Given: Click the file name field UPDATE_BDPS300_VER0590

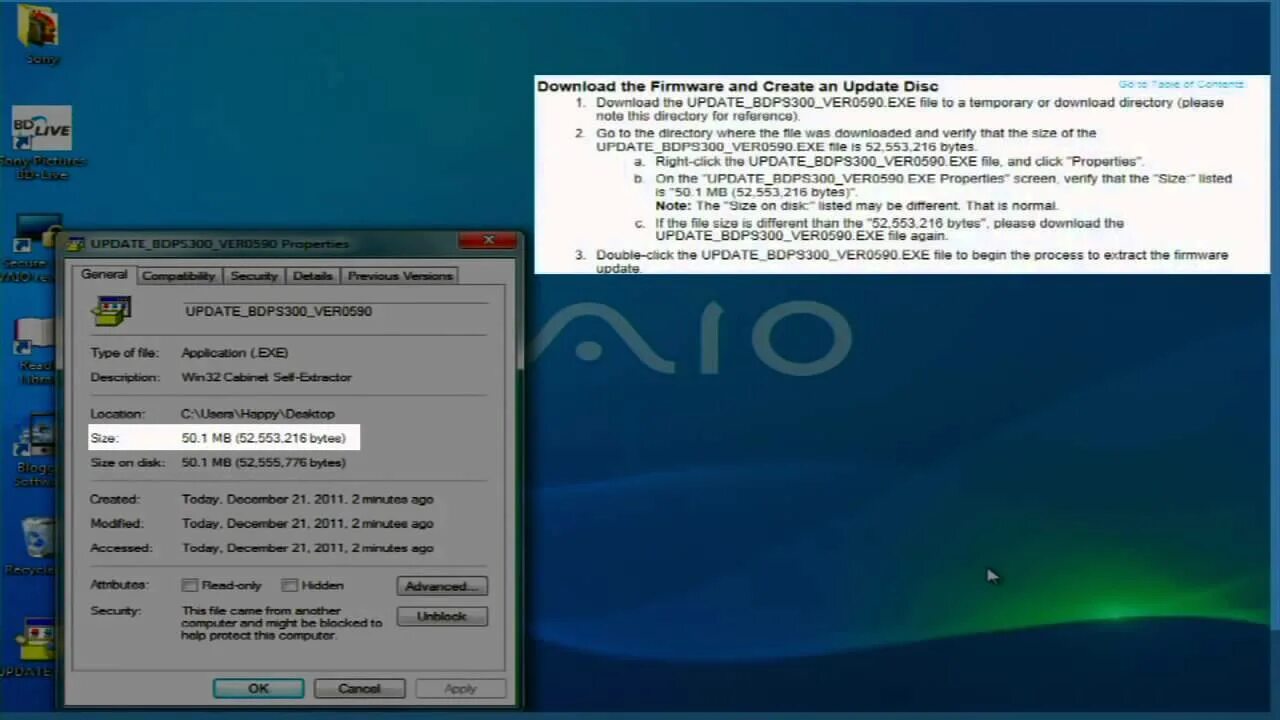Looking at the screenshot, I should click(335, 311).
